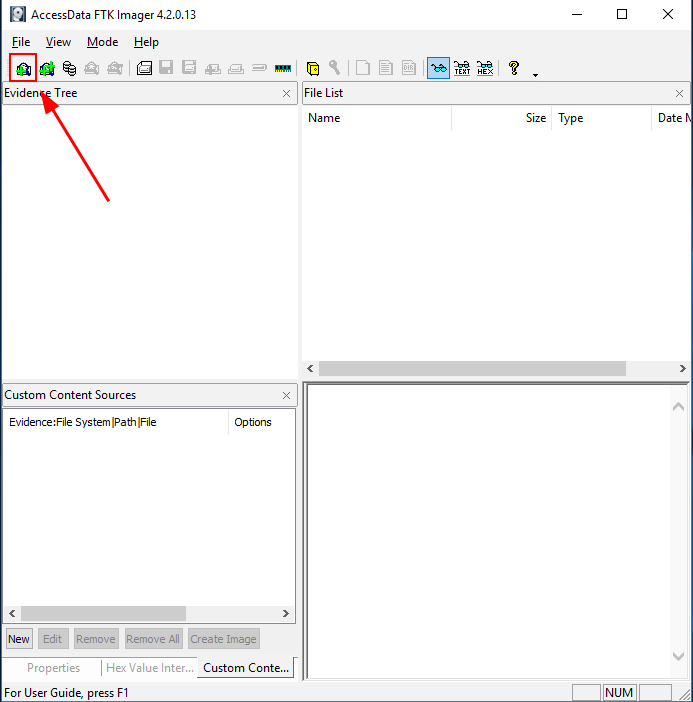Open the Mode menu

tap(102, 42)
